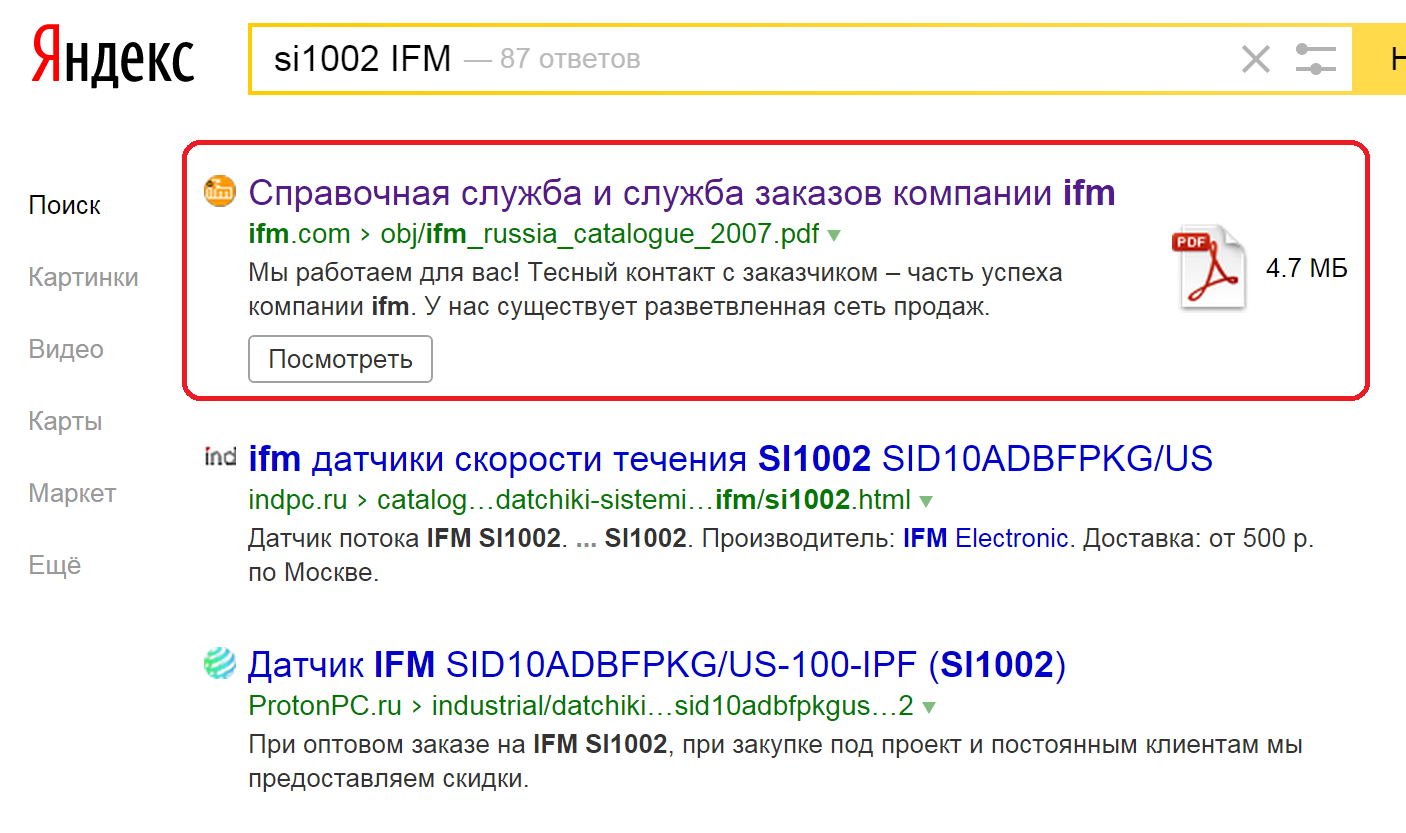The image size is (1406, 833).
Task: Open the industrial/datchiki…sid10adbfpkgus…2 path link
Action: pos(673,706)
